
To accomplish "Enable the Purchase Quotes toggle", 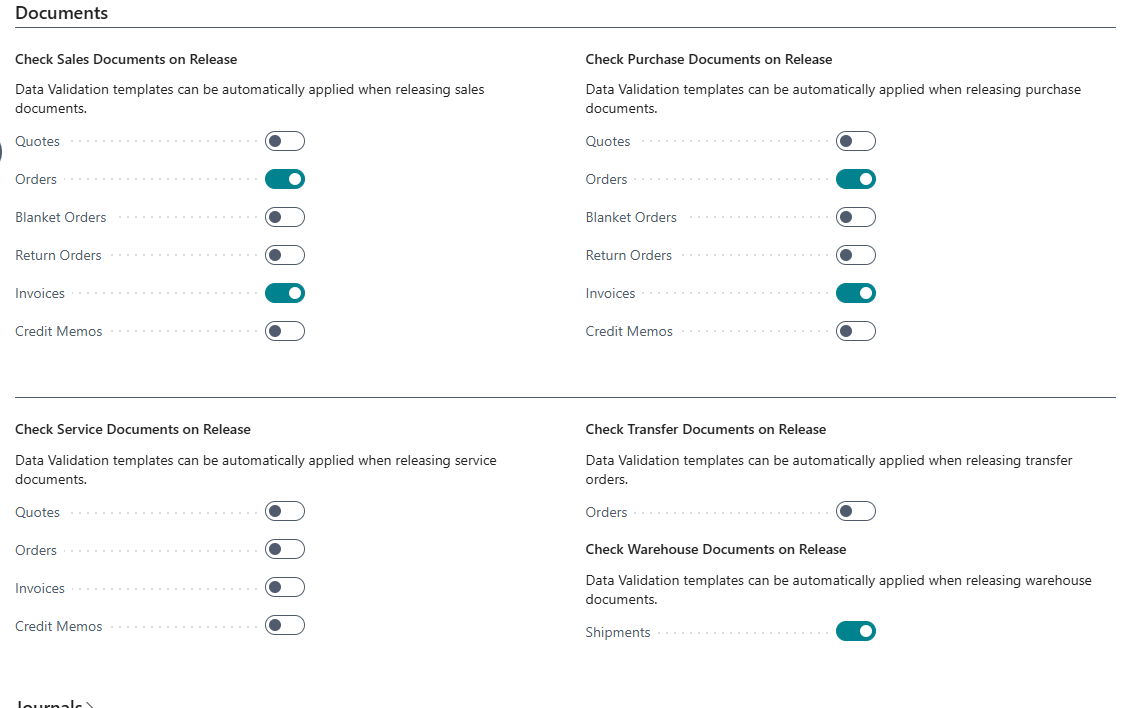I will pos(855,141).
